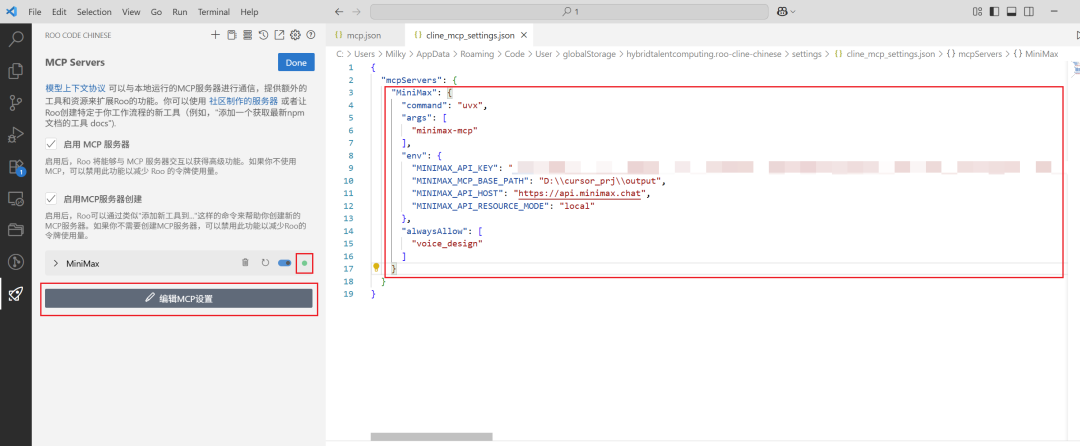Toggle secondary side bar layout icon
Viewport: 1080px width, 446px height.
(x=1029, y=12)
